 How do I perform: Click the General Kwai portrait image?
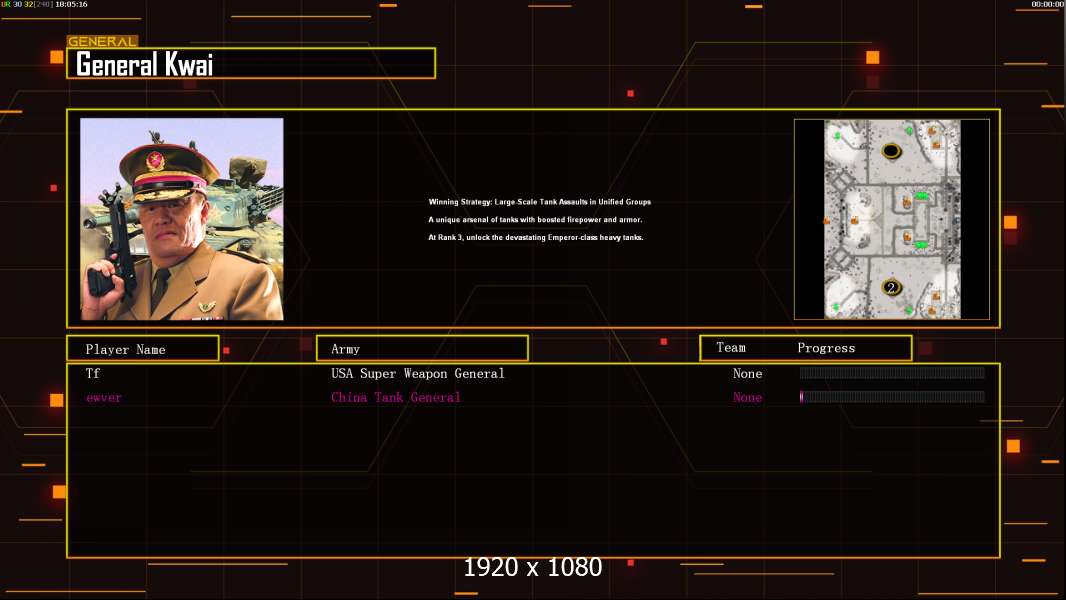182,219
